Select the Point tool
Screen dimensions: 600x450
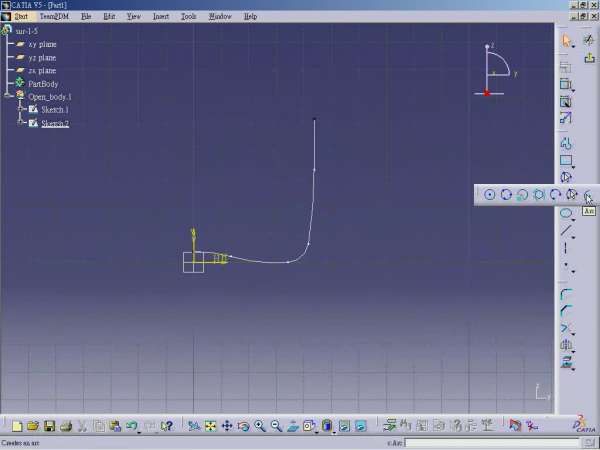click(x=566, y=264)
